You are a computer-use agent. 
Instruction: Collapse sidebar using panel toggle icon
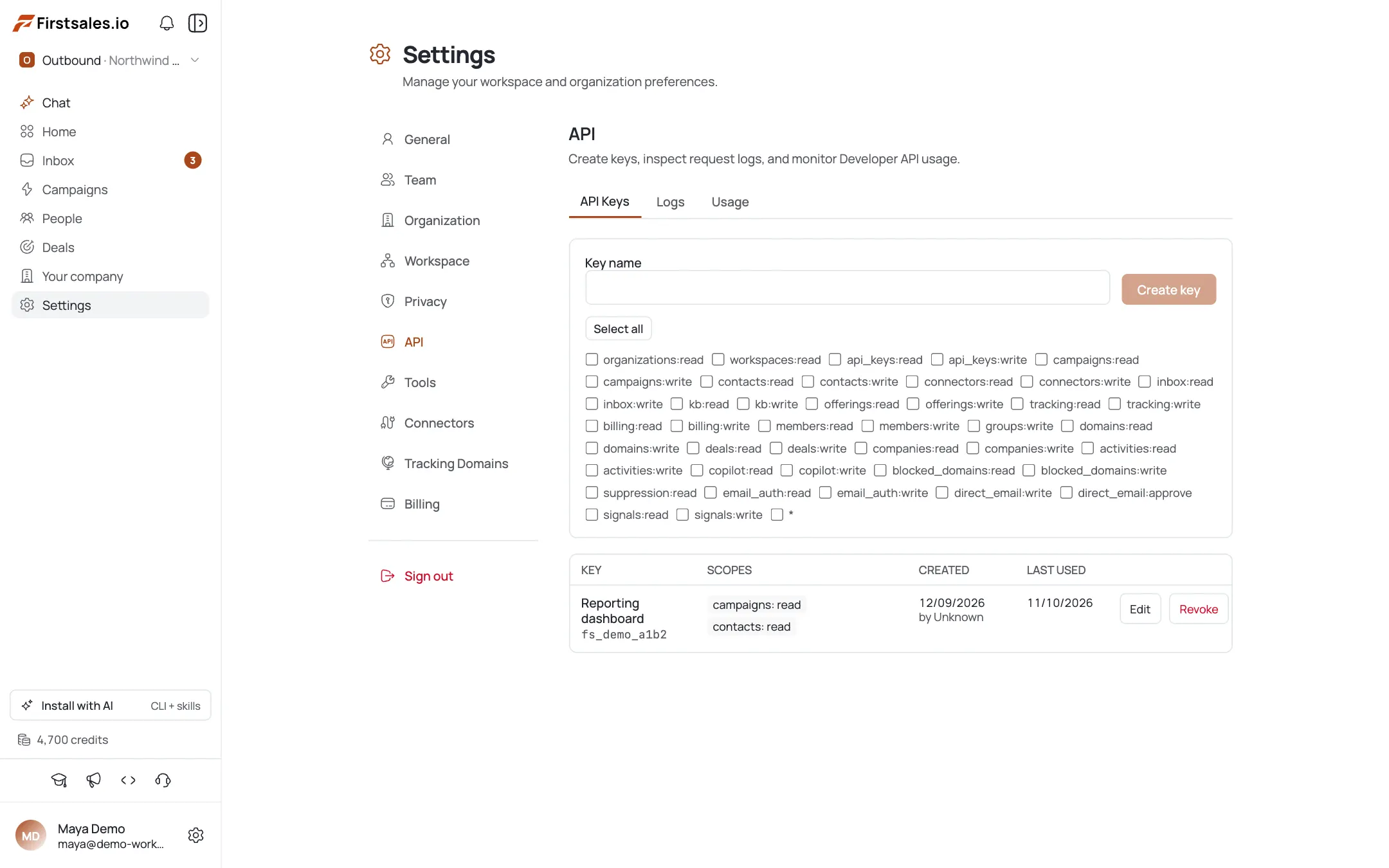tap(197, 23)
